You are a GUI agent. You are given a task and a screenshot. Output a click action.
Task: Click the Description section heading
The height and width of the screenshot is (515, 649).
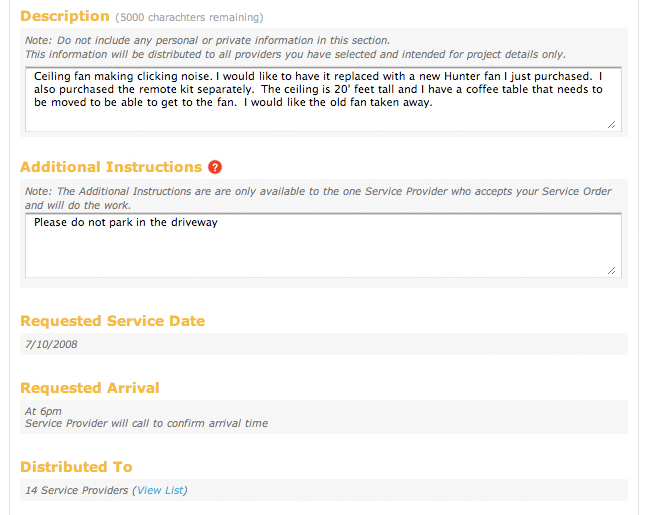pos(65,16)
